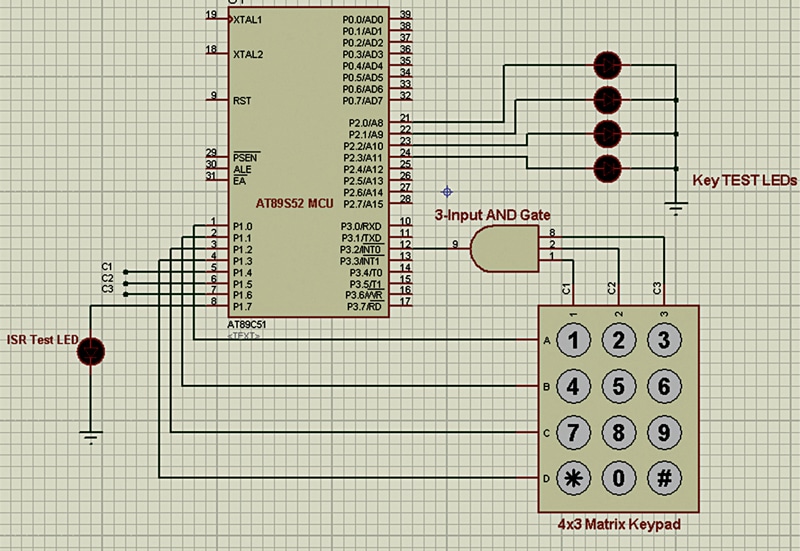Select the AT89S52 MCU chip label
Viewport: 800px width, 551px height.
point(294,203)
